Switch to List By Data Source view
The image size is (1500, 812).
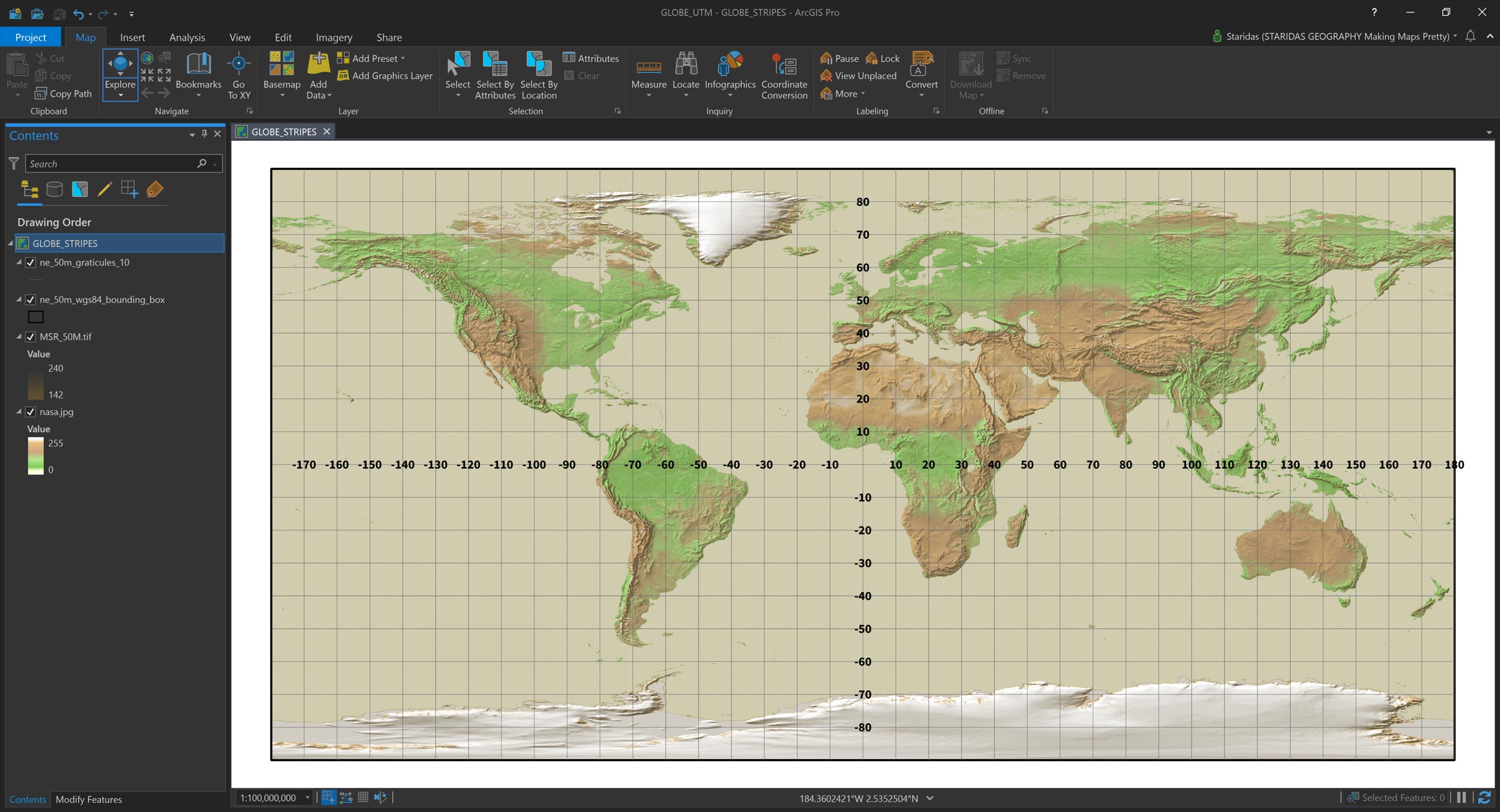(x=55, y=190)
